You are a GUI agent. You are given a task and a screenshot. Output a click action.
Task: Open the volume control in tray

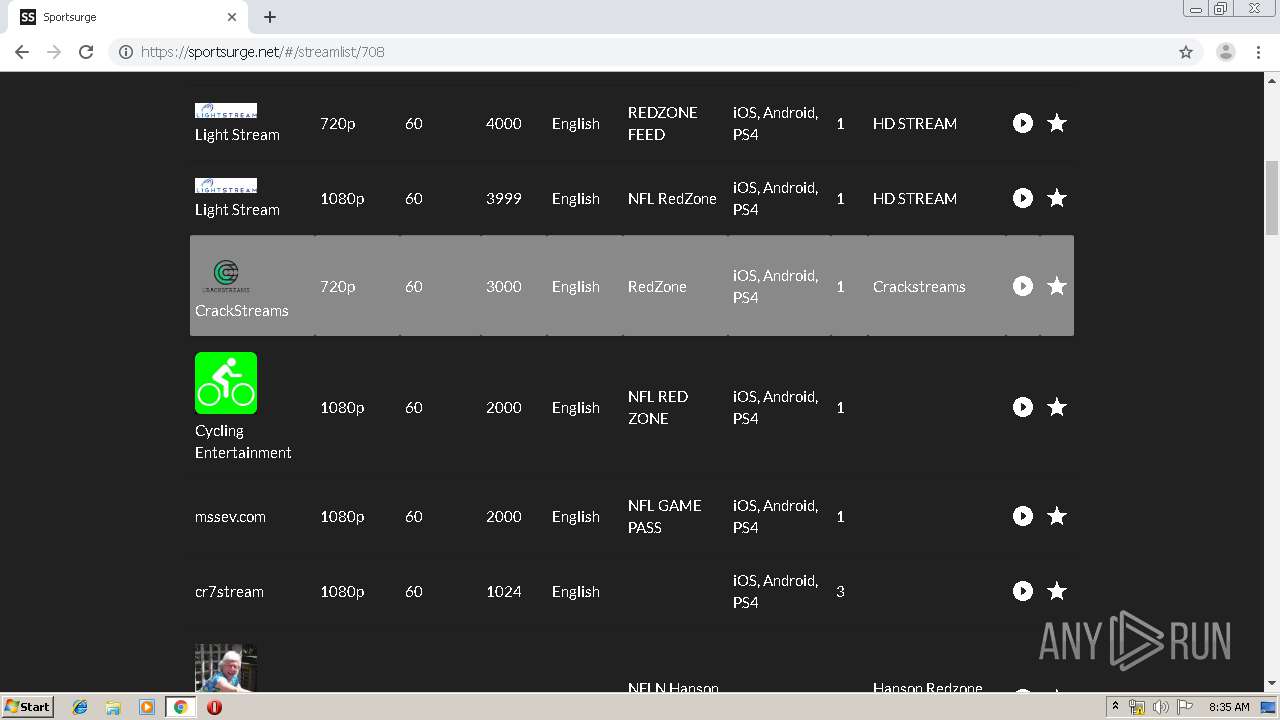(1160, 707)
